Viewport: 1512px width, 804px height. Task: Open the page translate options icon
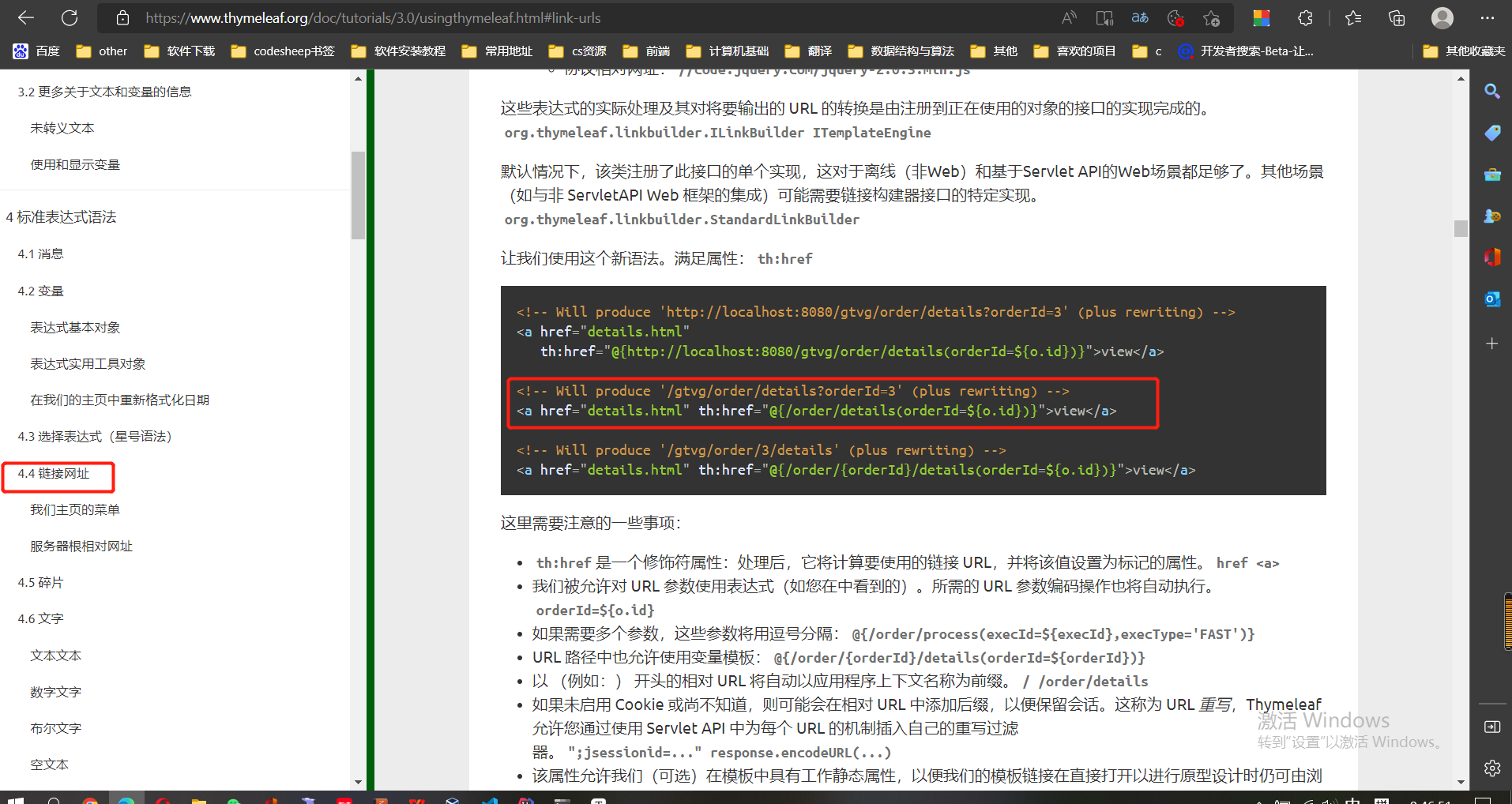point(1140,17)
